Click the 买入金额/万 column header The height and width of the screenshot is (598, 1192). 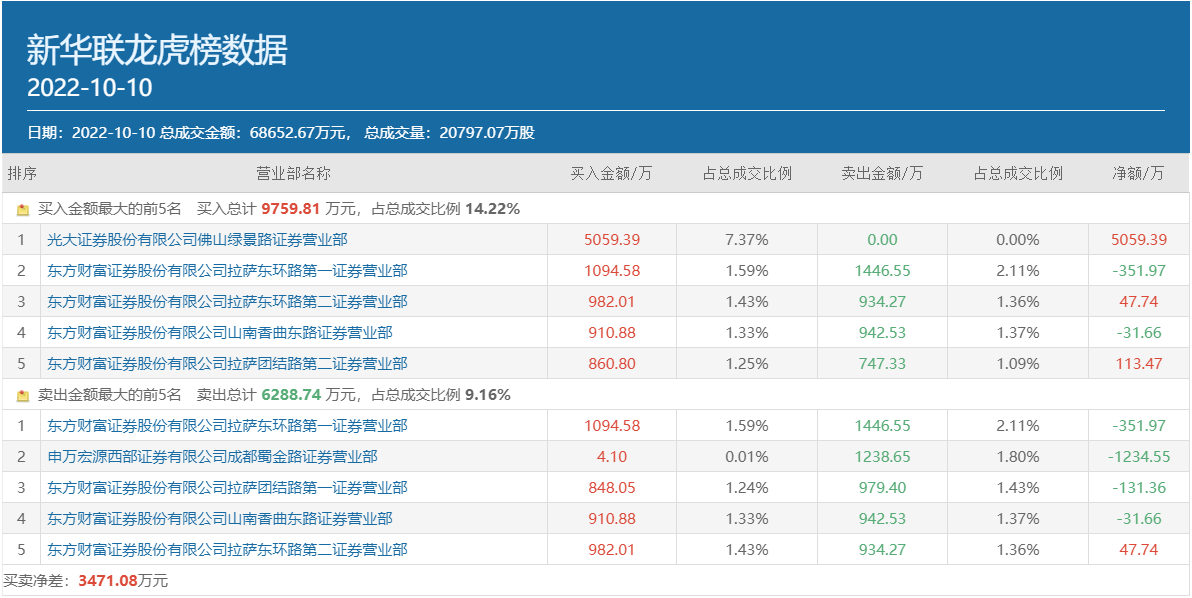click(611, 174)
